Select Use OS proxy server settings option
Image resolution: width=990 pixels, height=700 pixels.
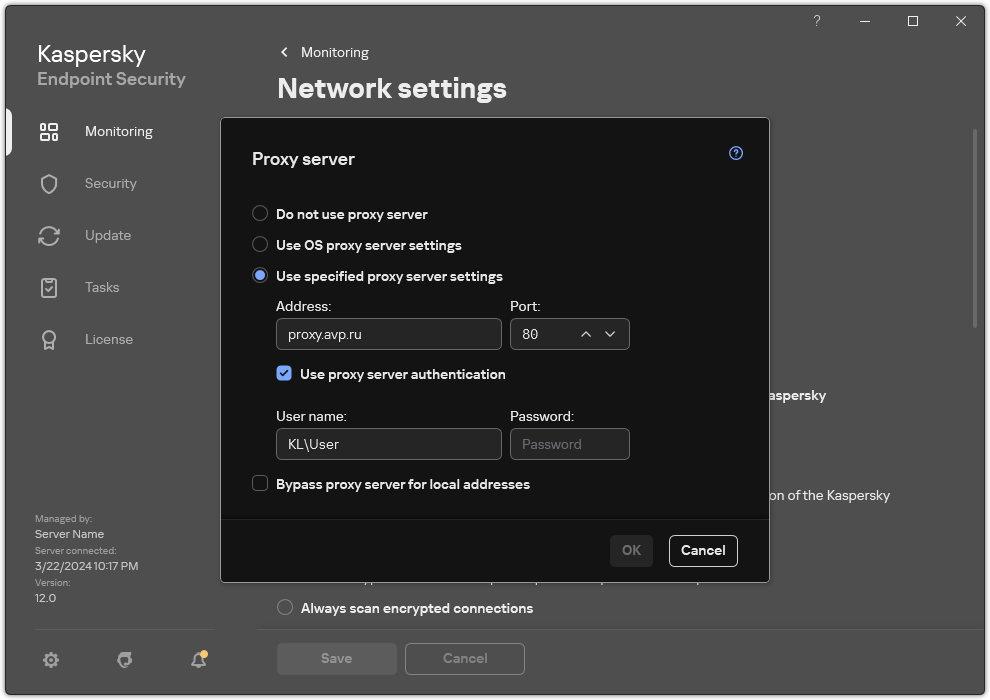point(260,244)
